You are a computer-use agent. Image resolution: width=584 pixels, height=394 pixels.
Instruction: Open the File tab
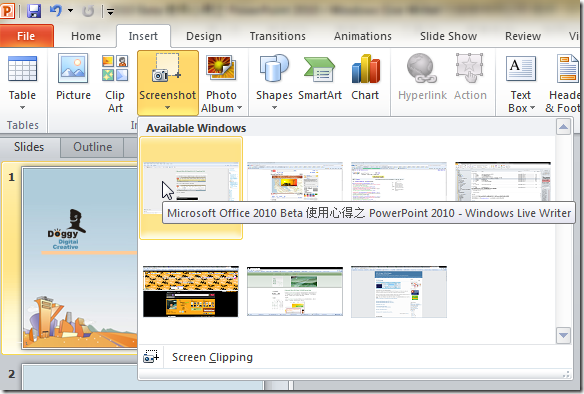pos(26,36)
